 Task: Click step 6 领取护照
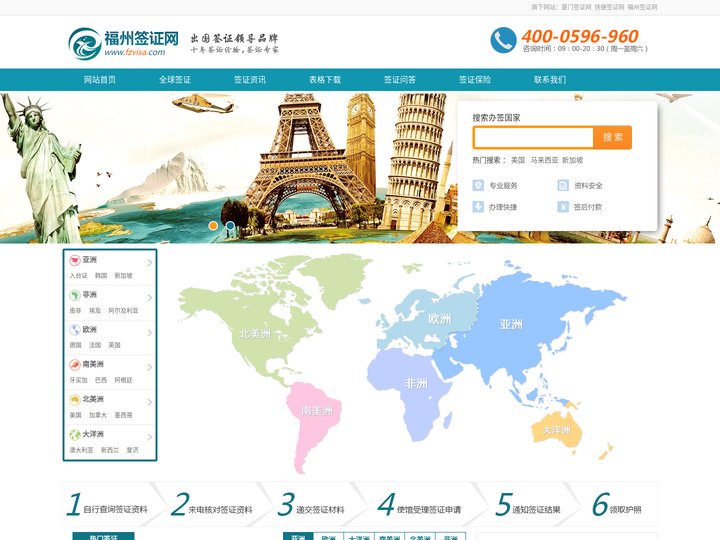(617, 505)
